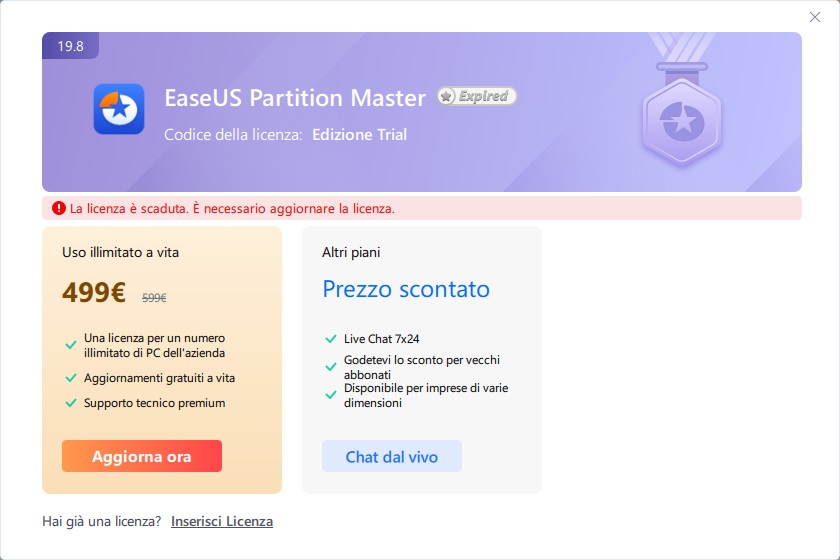The height and width of the screenshot is (560, 840).
Task: Click the Expired status badge
Action: coord(476,96)
